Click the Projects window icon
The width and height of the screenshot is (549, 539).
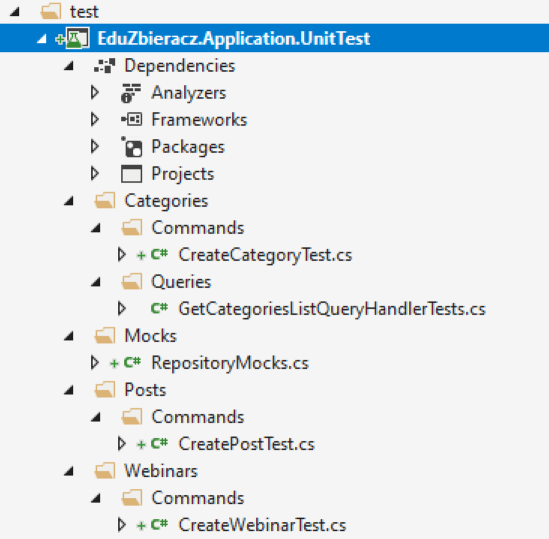coord(132,174)
